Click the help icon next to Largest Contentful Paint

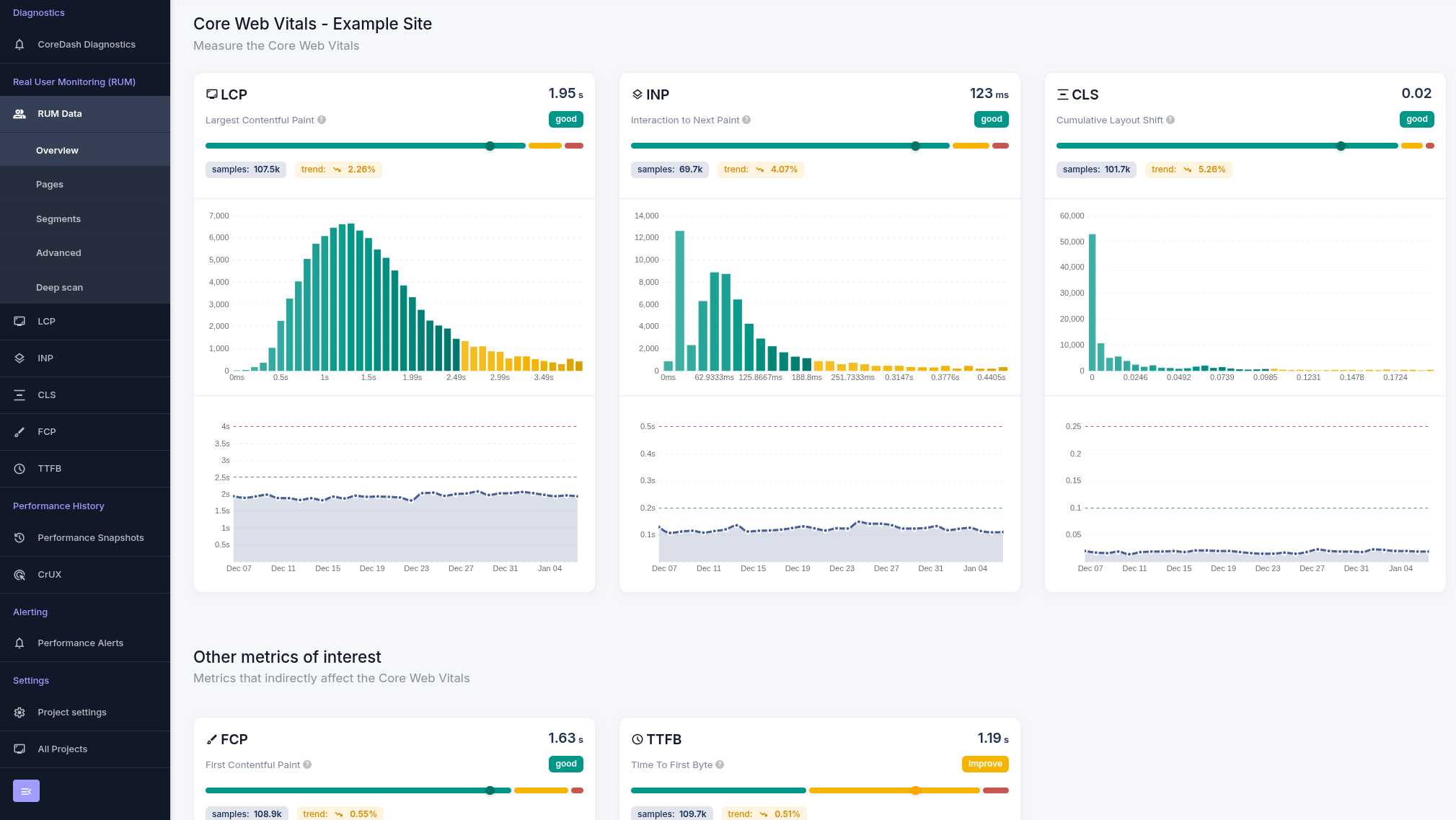[322, 120]
